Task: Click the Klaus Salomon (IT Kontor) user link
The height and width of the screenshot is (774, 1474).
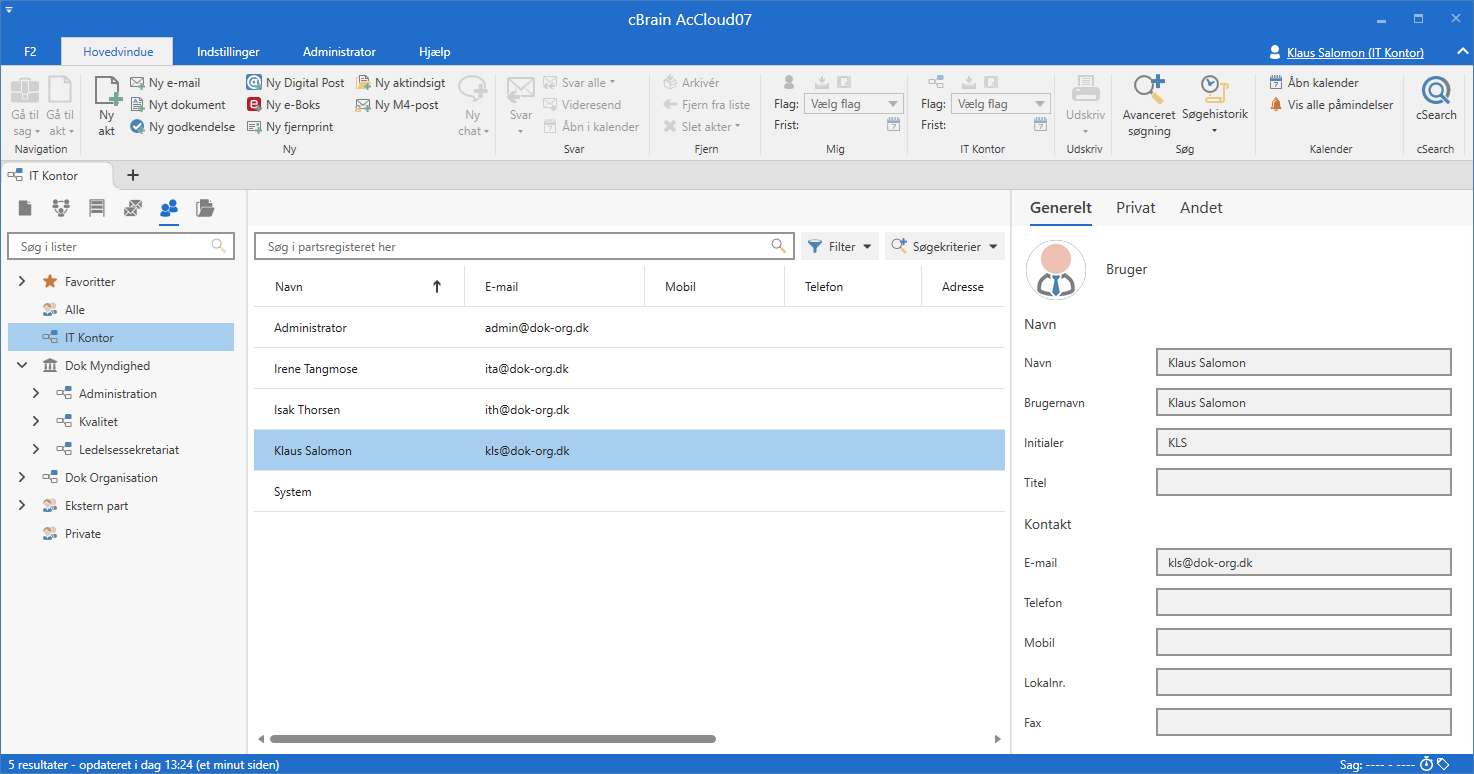Action: click(x=1355, y=52)
